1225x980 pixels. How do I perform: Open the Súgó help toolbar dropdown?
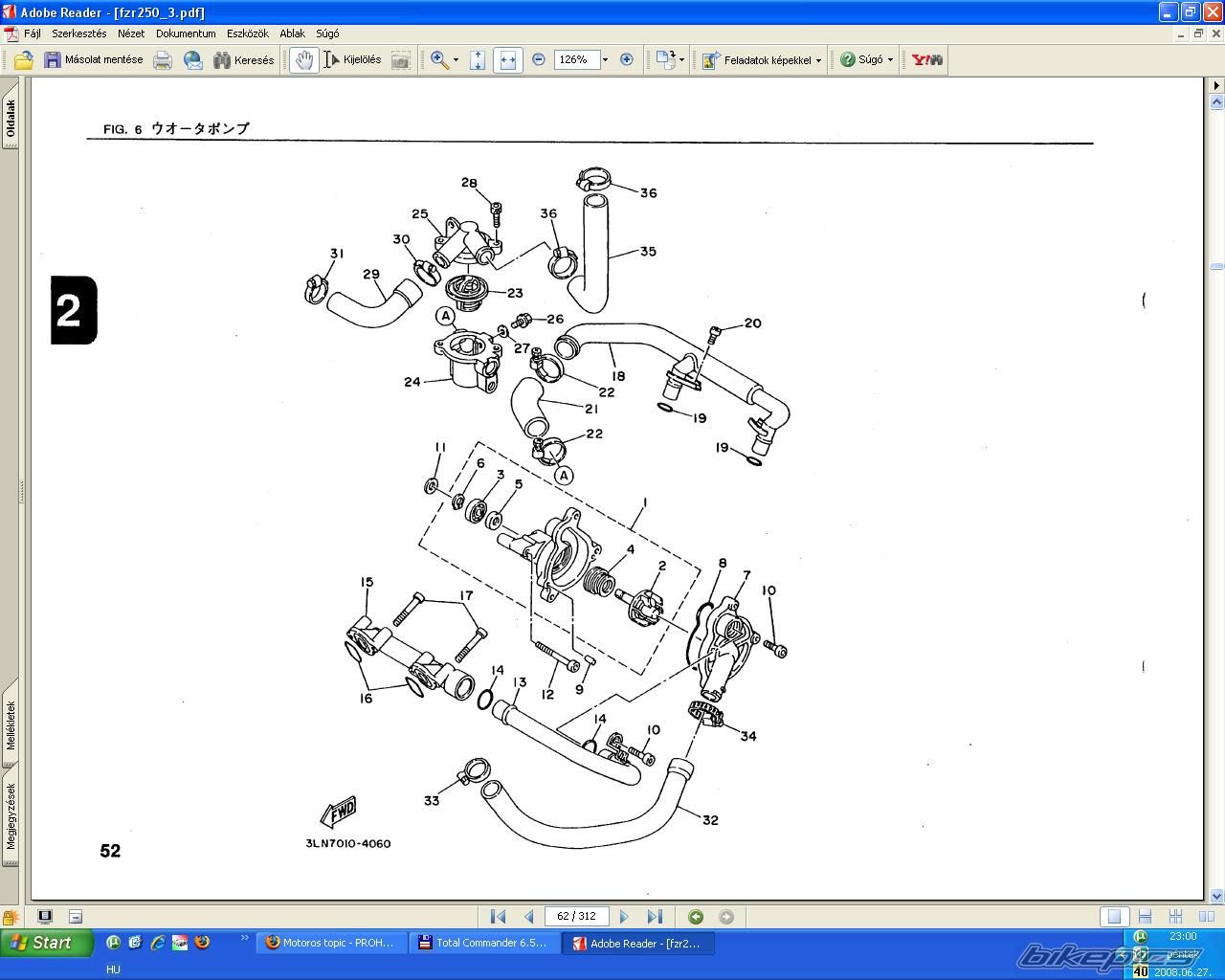tap(866, 59)
